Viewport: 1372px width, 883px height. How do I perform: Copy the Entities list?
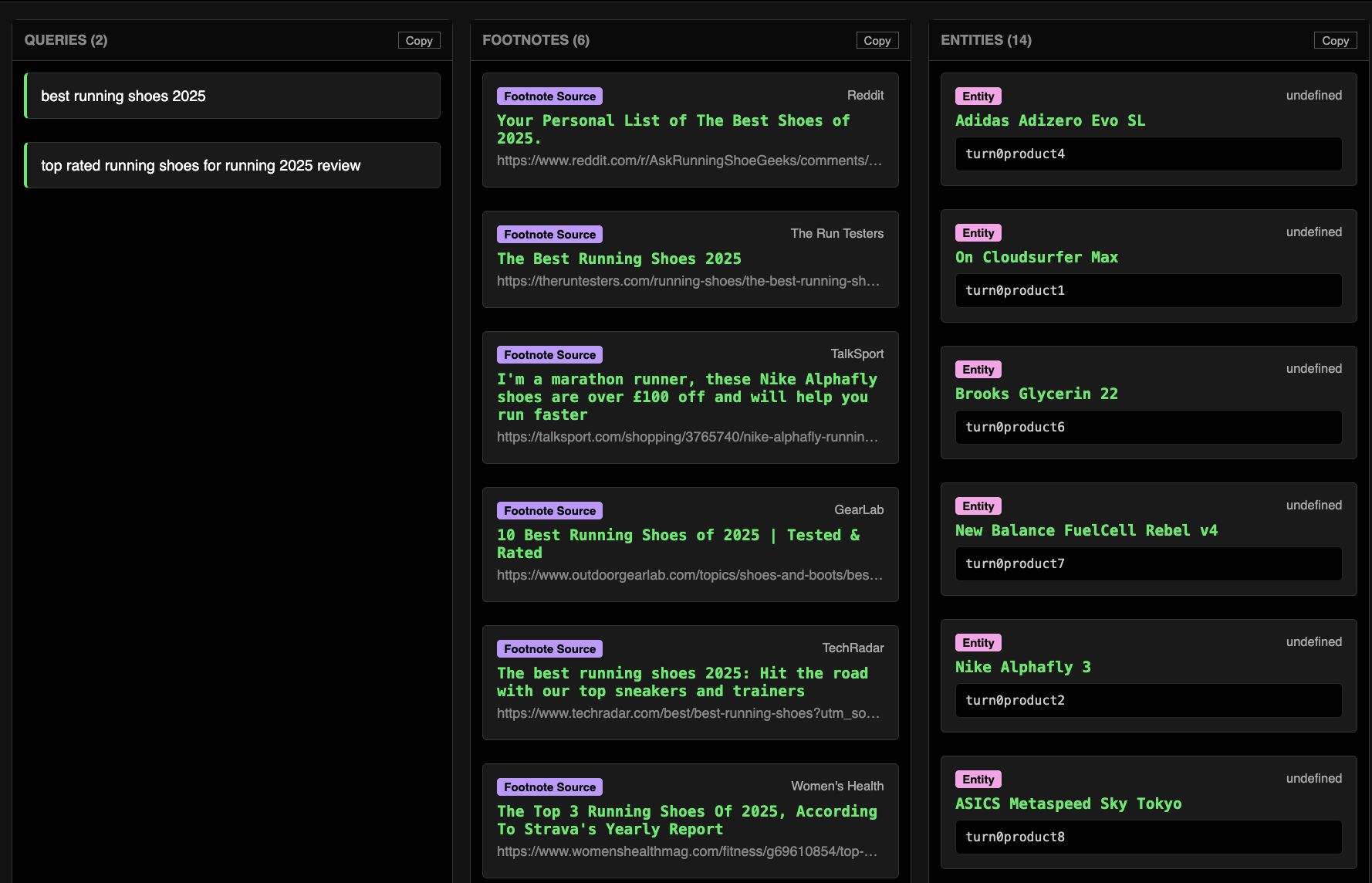[1335, 41]
